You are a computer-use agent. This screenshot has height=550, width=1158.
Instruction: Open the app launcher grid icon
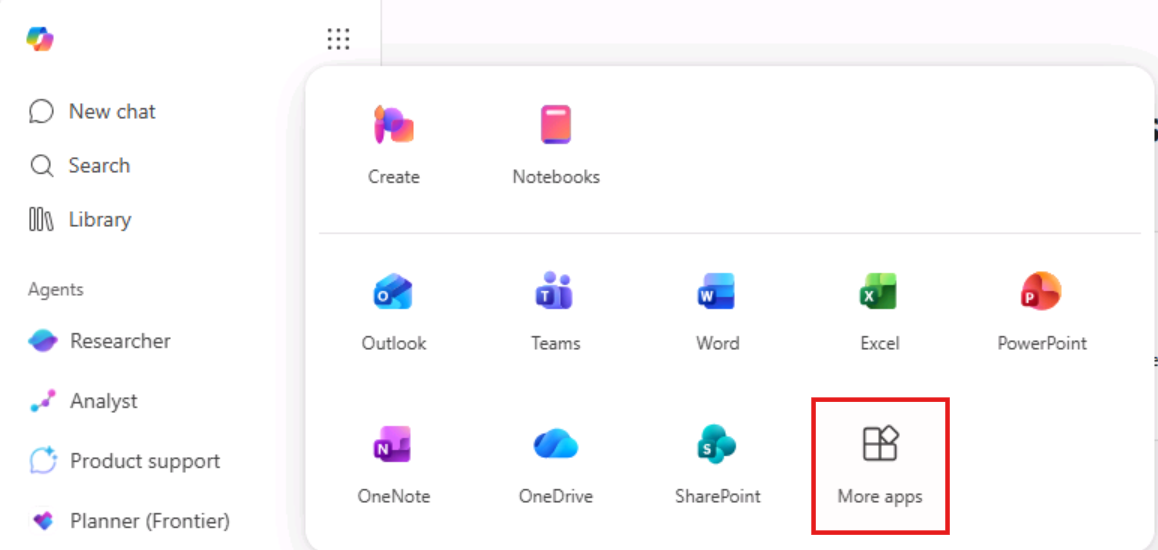[x=338, y=38]
